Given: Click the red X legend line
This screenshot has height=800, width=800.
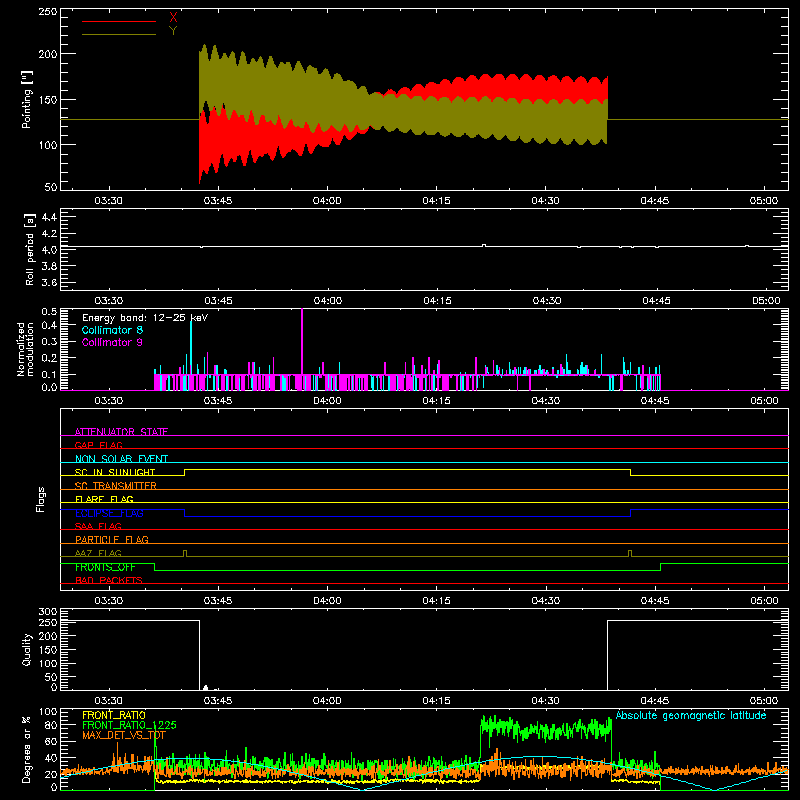Looking at the screenshot, I should click(119, 21).
